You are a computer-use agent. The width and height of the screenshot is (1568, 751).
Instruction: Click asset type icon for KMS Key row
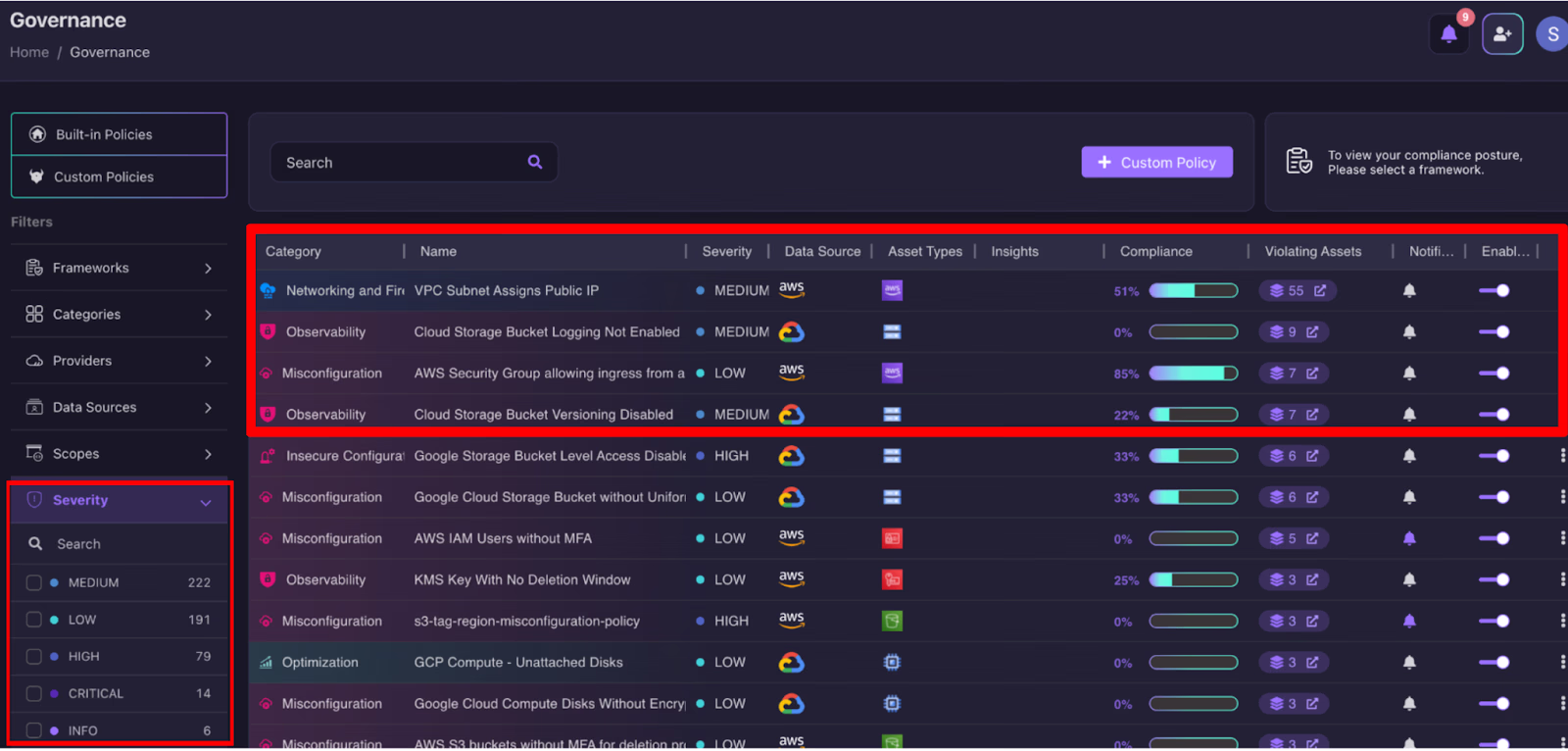(x=892, y=579)
